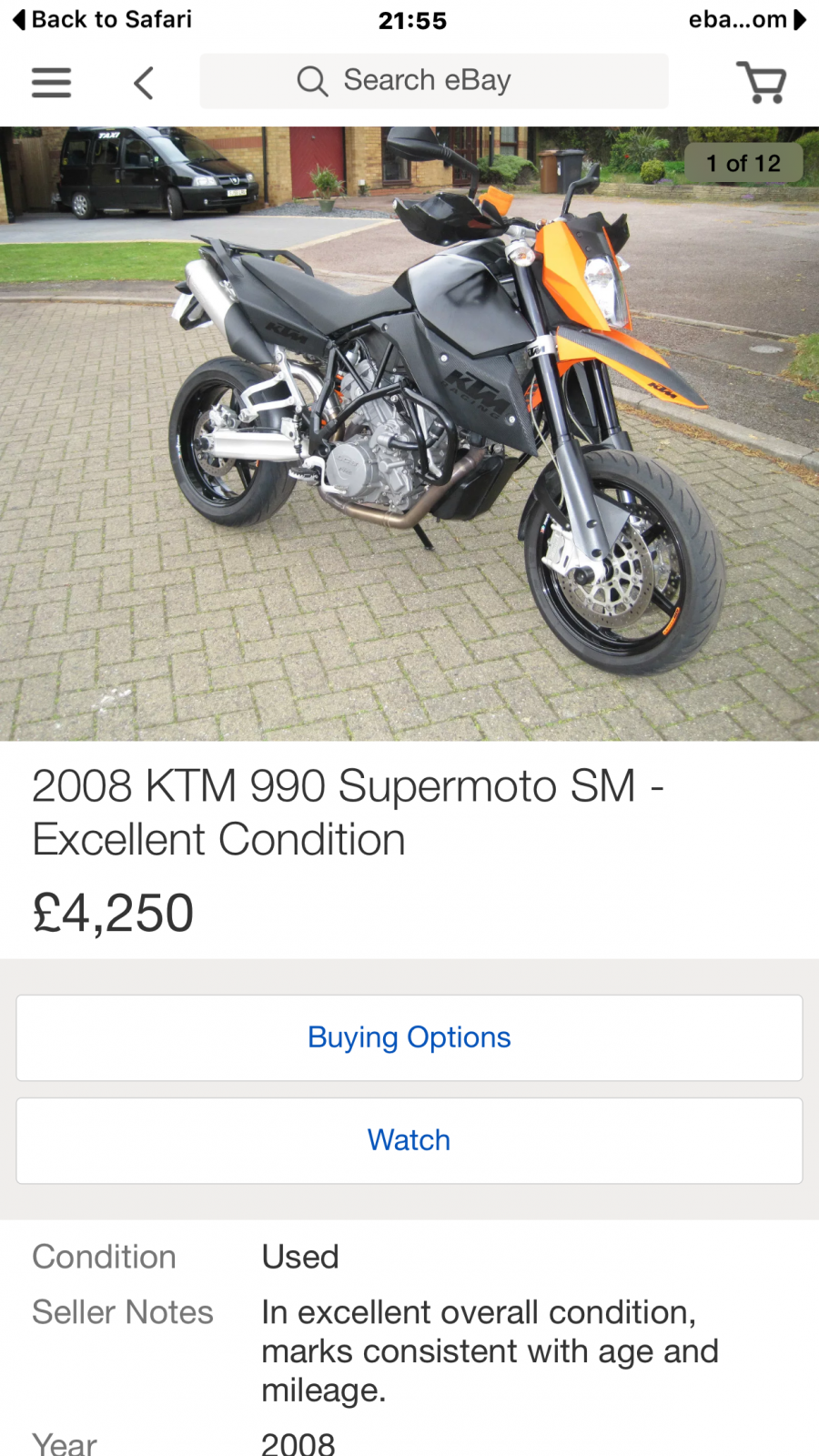The width and height of the screenshot is (819, 1456).
Task: Click the Search eBay field
Action: (434, 81)
